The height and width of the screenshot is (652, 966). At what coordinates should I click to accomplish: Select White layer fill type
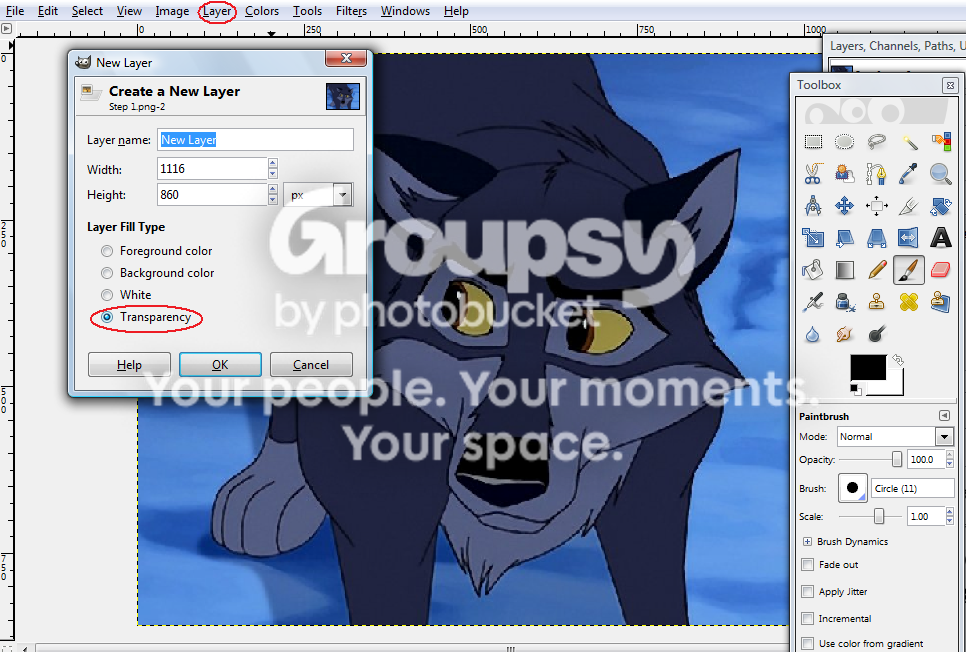click(x=107, y=295)
